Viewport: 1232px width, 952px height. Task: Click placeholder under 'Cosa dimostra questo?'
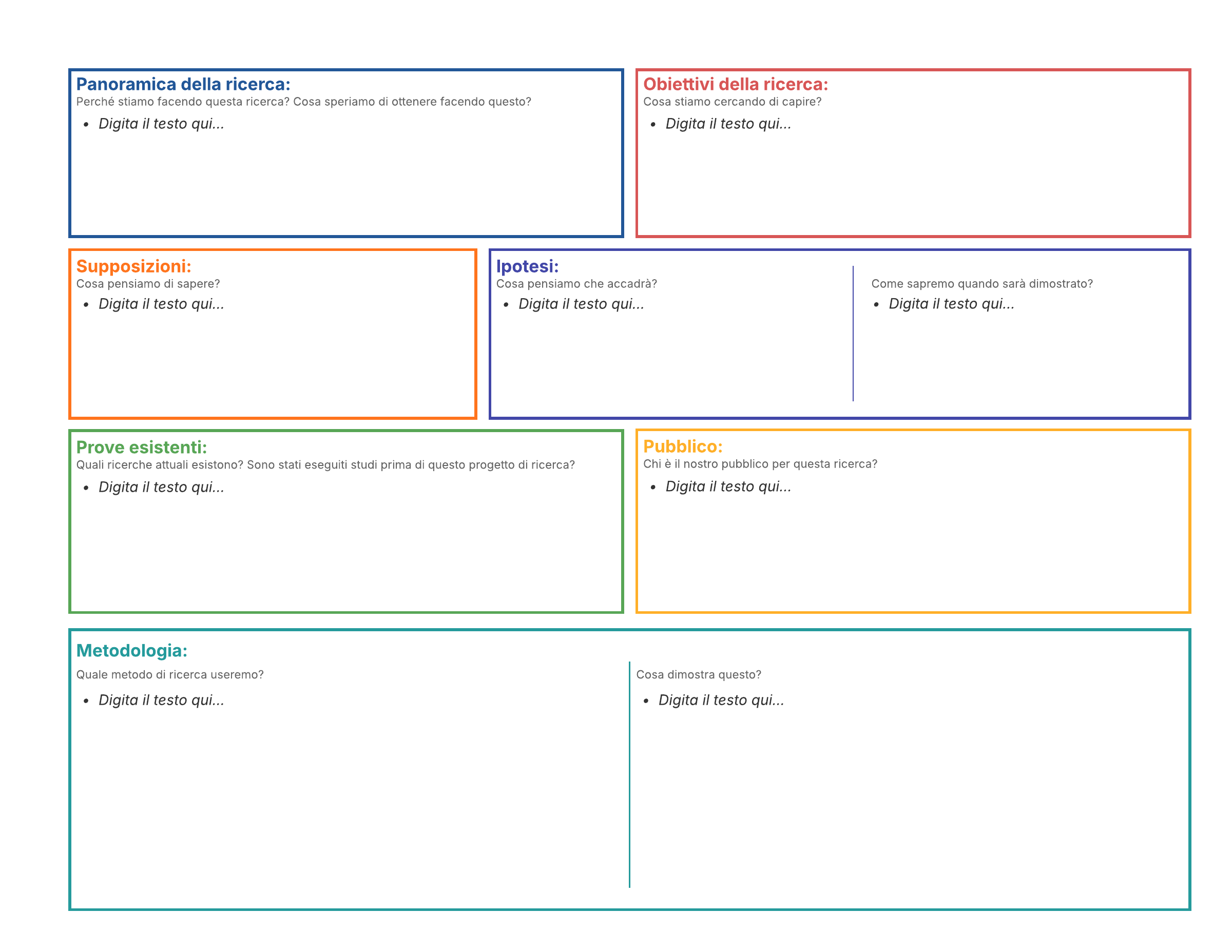point(721,700)
